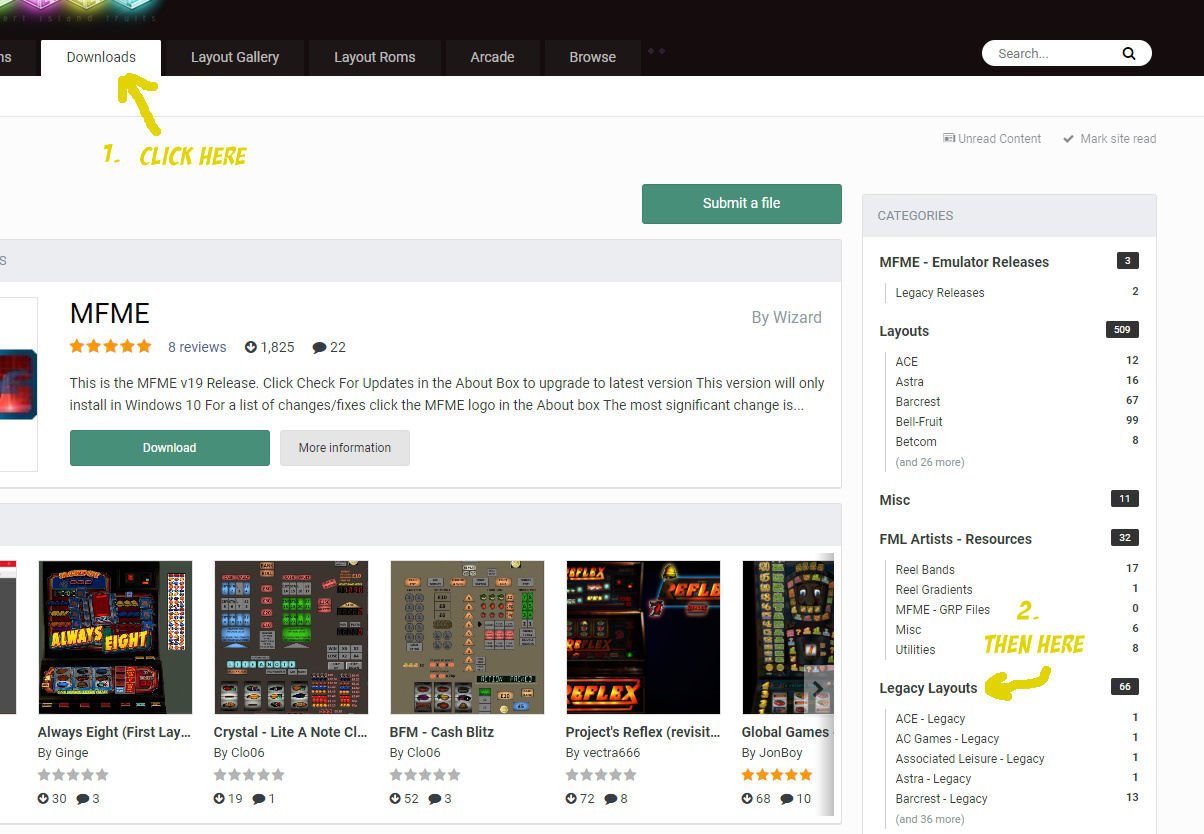
Task: Click Global Games orange star rating
Action: [777, 775]
